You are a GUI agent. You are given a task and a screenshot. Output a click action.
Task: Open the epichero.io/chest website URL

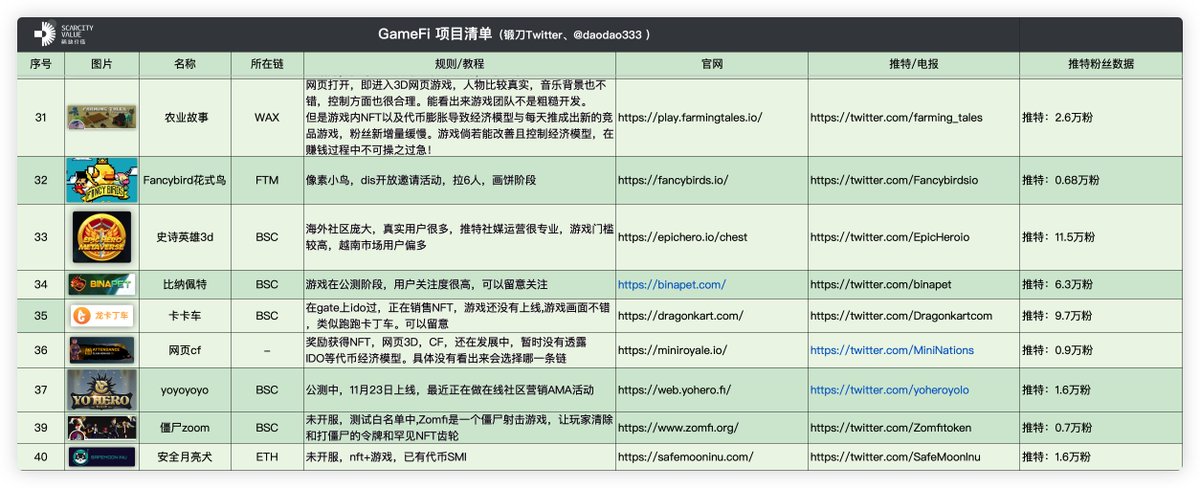click(x=683, y=238)
